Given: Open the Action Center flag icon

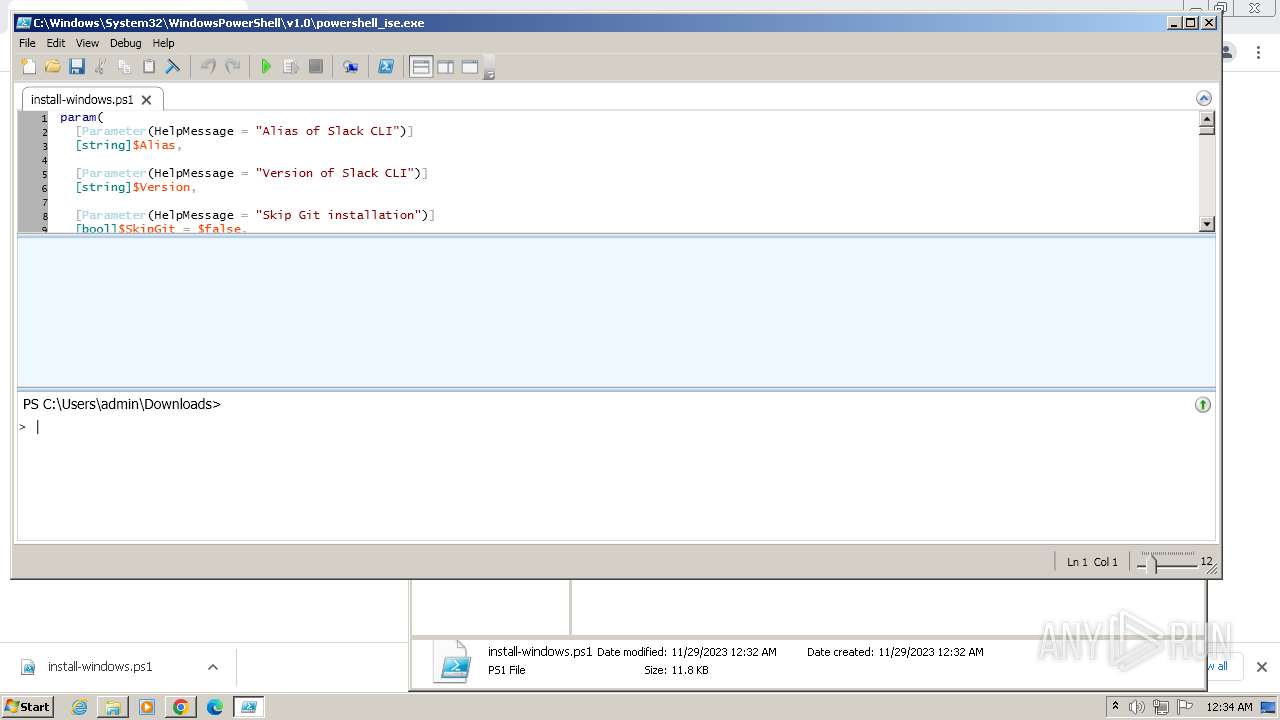Looking at the screenshot, I should (1185, 707).
